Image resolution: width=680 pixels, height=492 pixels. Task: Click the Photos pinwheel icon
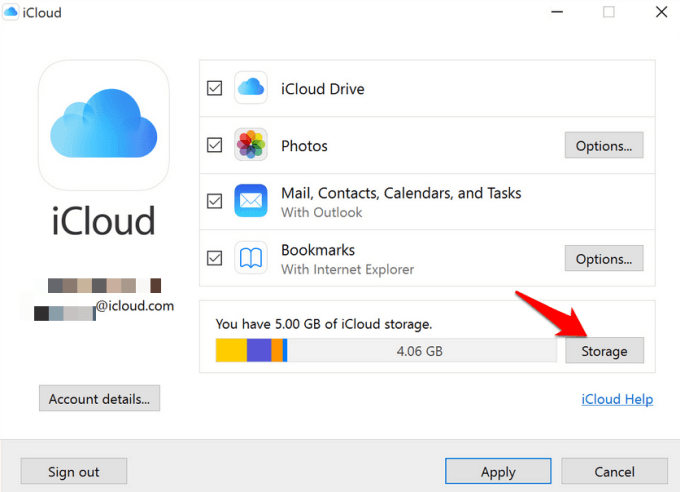click(251, 144)
